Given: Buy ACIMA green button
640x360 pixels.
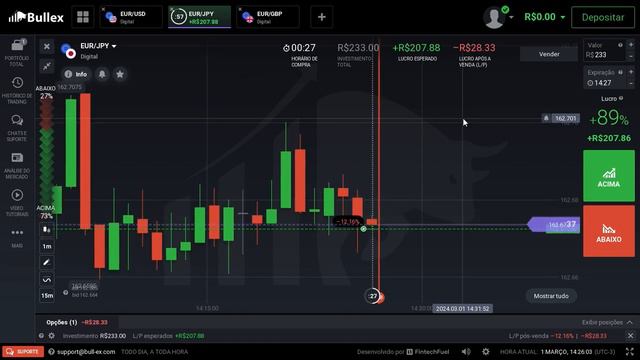Looking at the screenshot, I should click(x=609, y=176).
